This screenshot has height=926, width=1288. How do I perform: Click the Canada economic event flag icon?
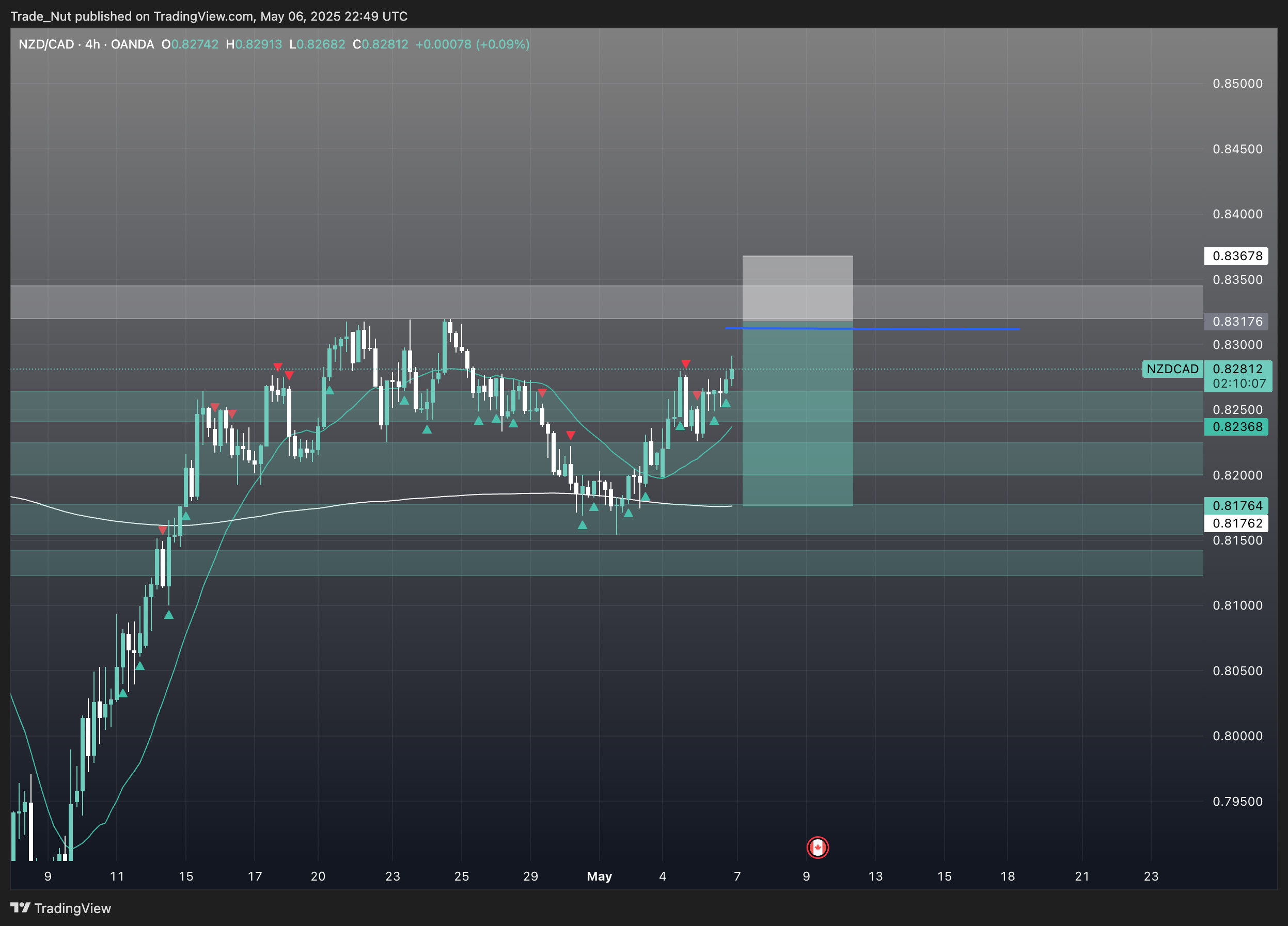coord(817,848)
